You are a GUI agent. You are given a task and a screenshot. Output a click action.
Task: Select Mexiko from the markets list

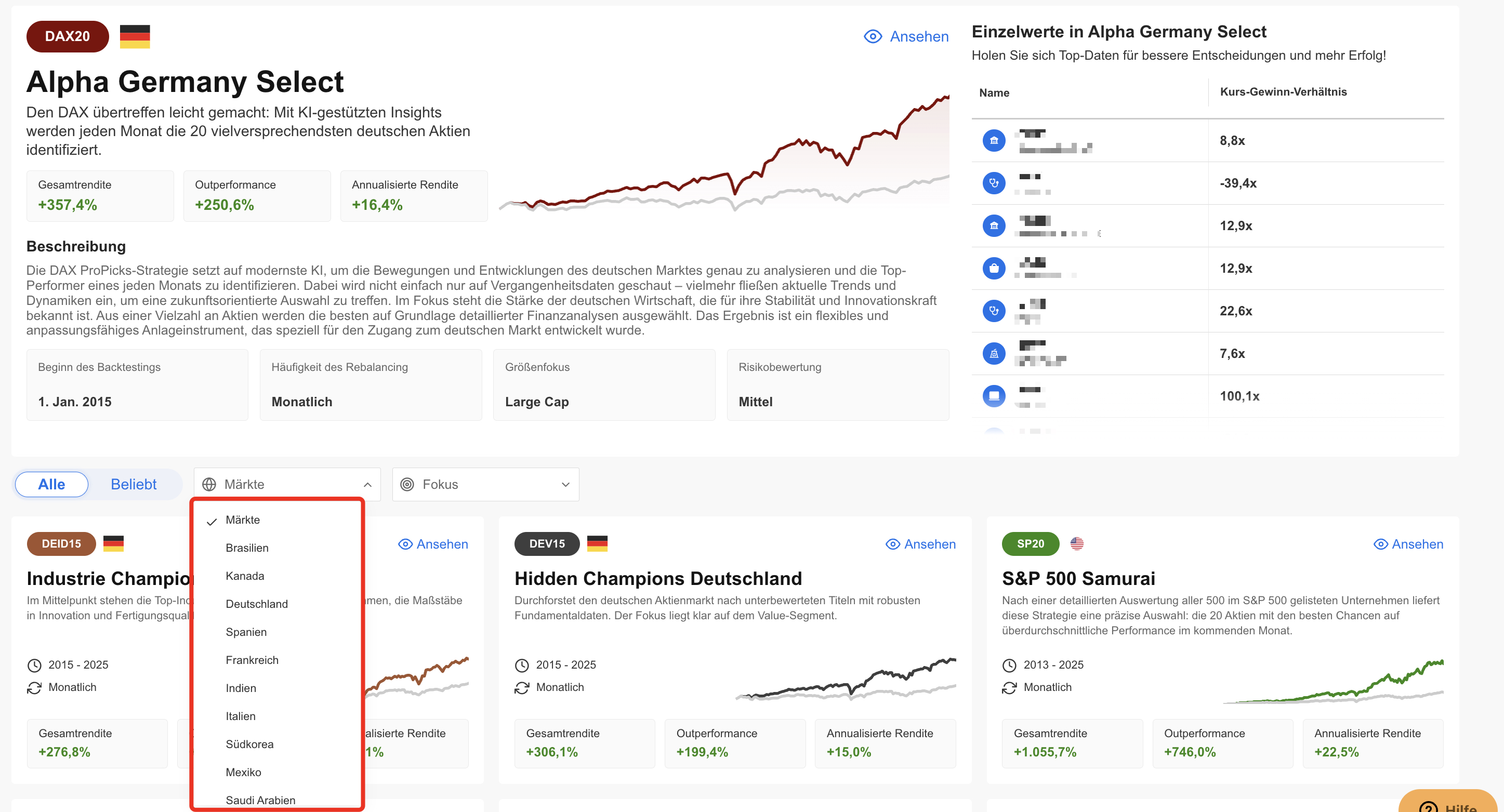point(277,773)
